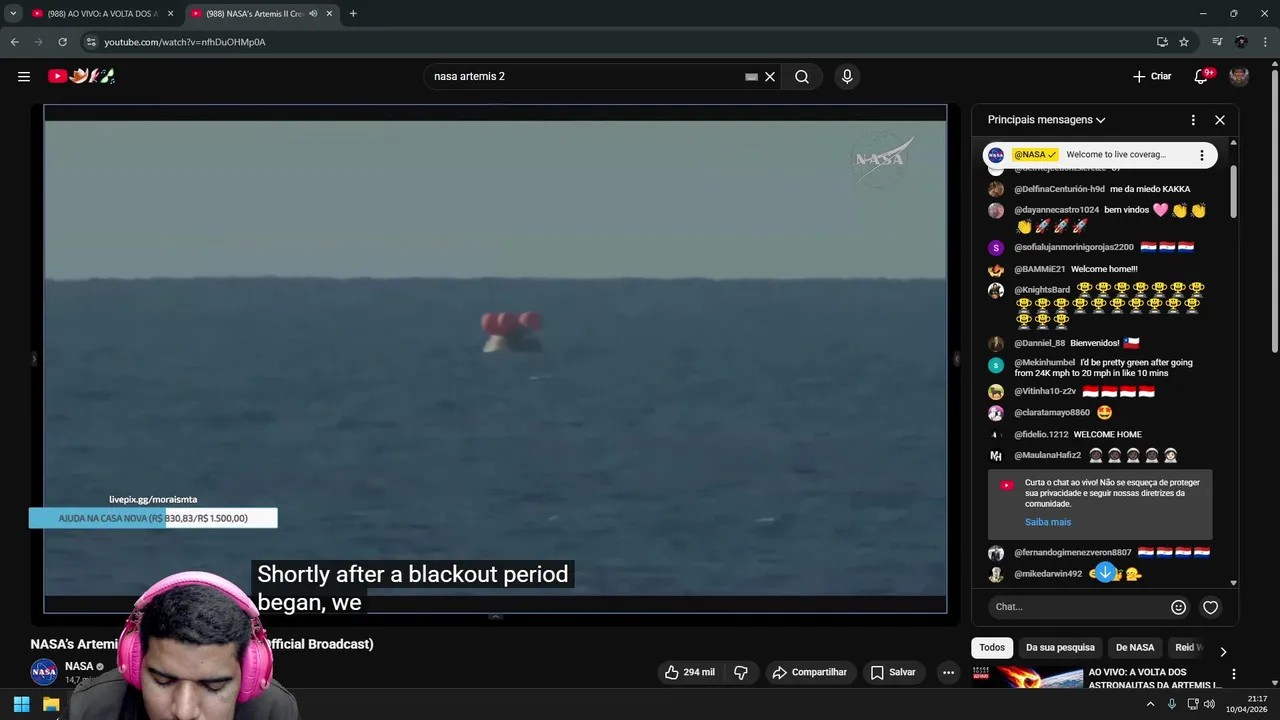Bookmark this page with the star
Image resolution: width=1280 pixels, height=720 pixels.
[x=1184, y=42]
